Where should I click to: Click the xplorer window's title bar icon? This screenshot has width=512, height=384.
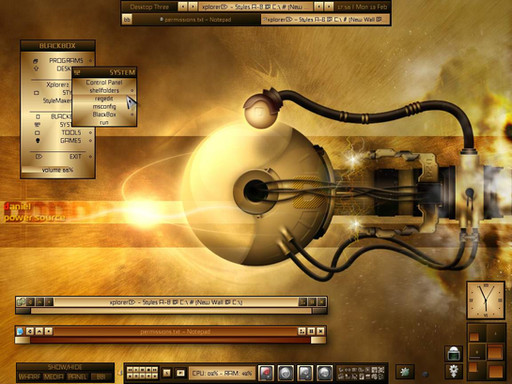coord(21,302)
